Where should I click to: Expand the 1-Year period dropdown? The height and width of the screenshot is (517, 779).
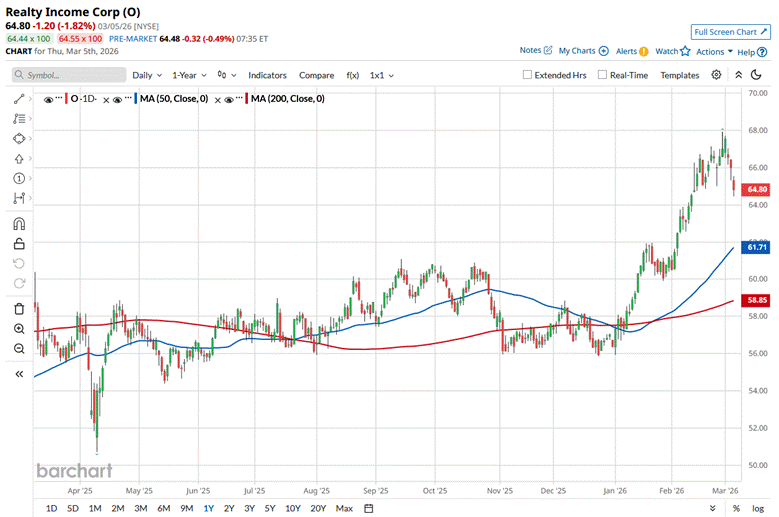pos(189,75)
